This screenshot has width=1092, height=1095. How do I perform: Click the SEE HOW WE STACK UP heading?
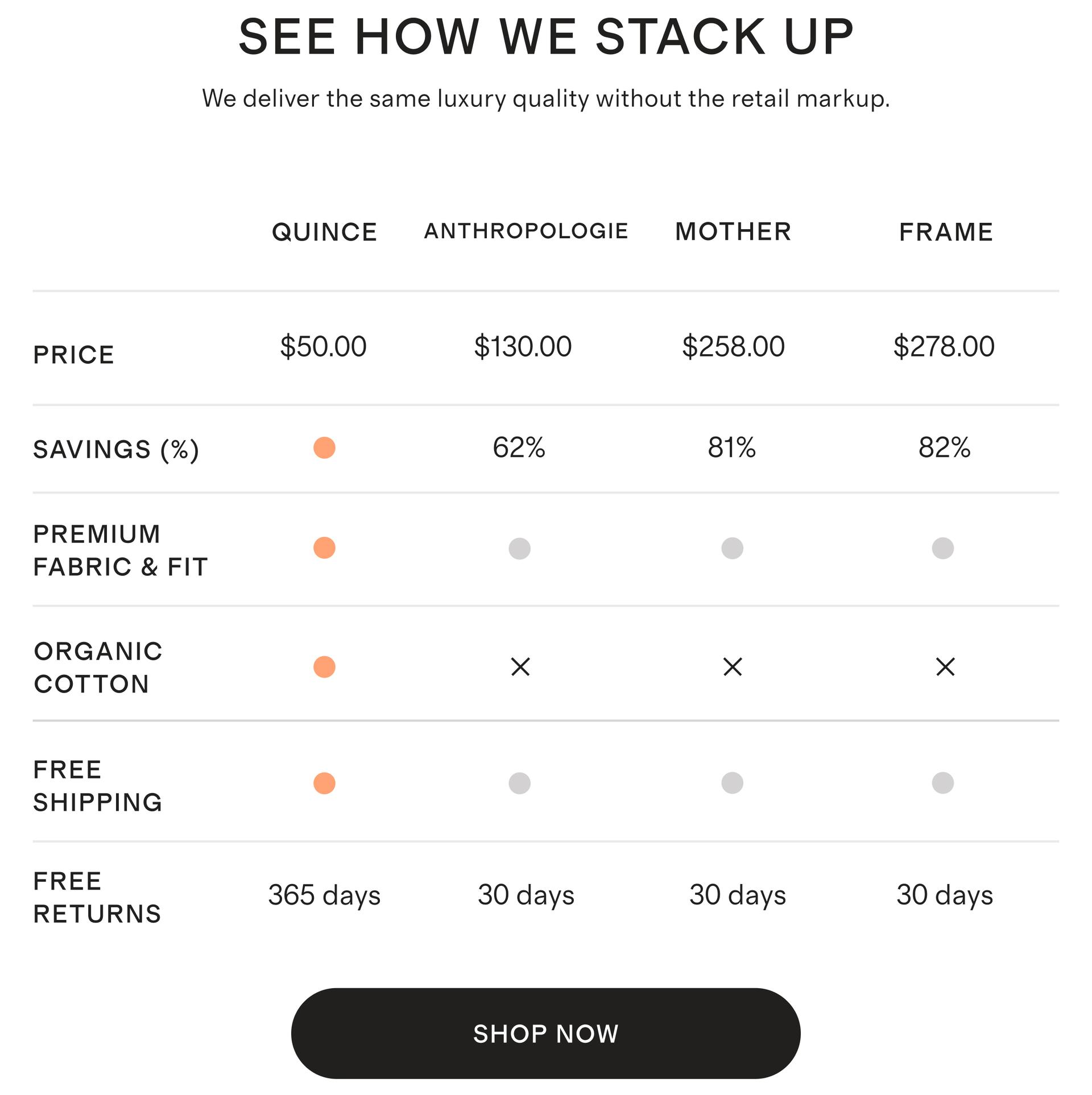pos(546,36)
